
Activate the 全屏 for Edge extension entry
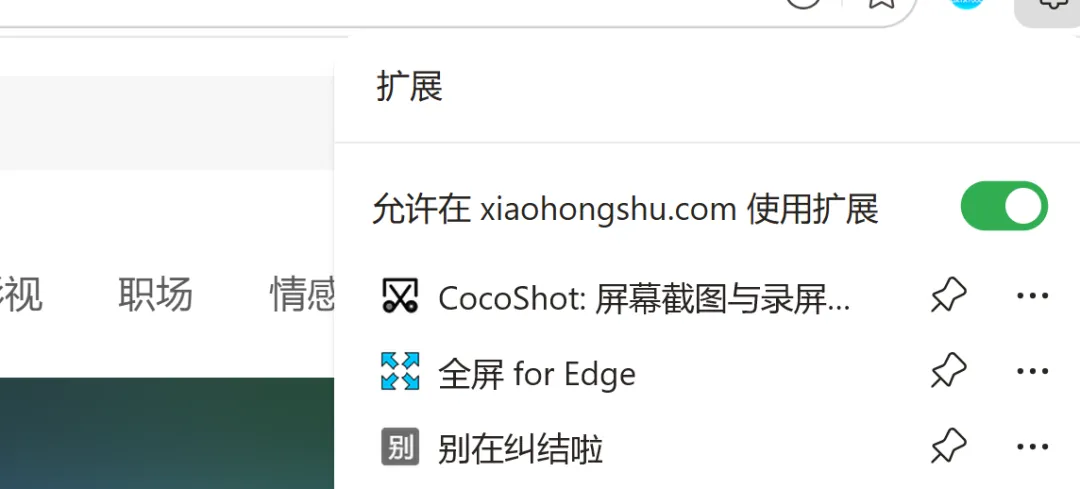(x=537, y=374)
